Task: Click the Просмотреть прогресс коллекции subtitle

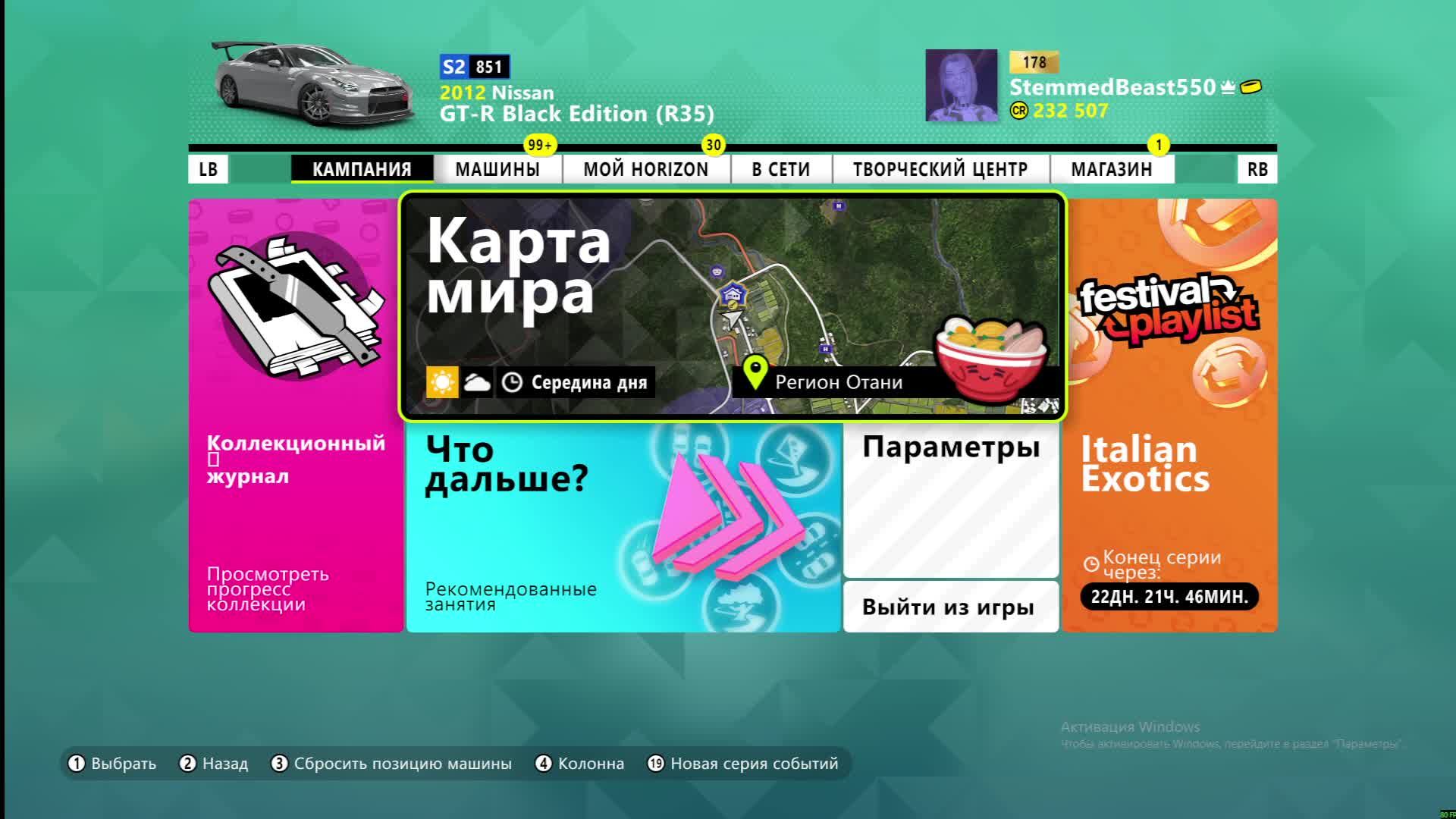Action: (268, 589)
